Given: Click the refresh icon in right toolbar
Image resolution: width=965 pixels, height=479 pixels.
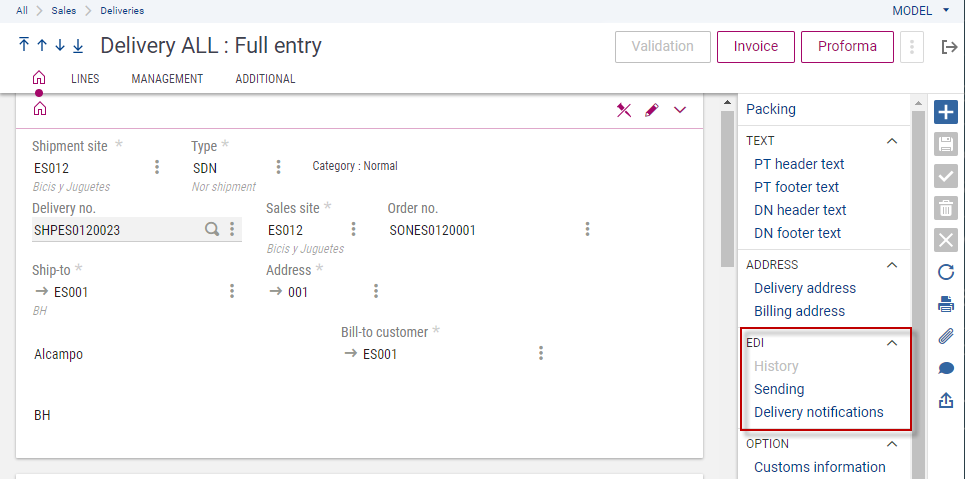Looking at the screenshot, I should click(x=945, y=272).
